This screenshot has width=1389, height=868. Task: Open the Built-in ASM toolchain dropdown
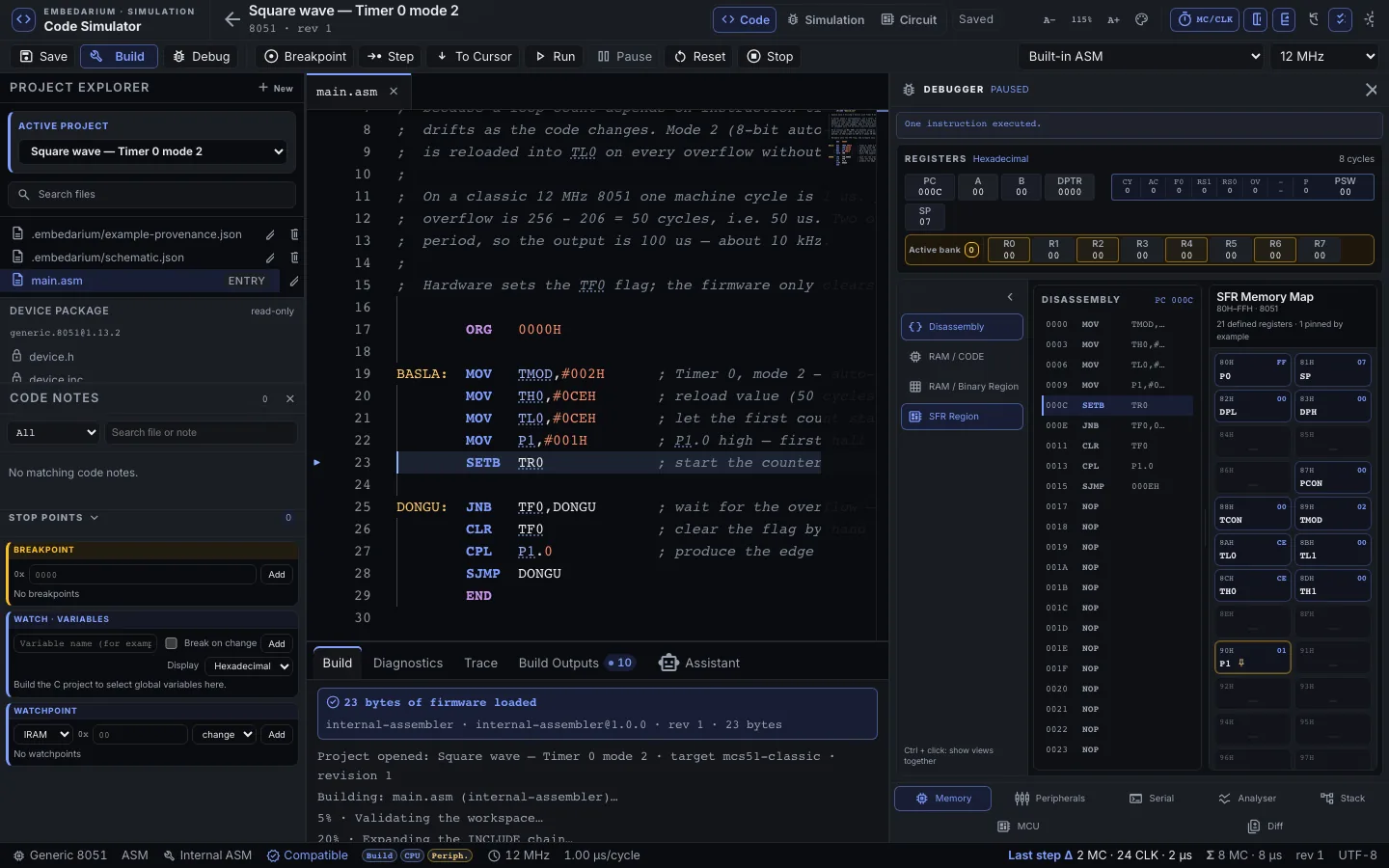tap(1141, 56)
